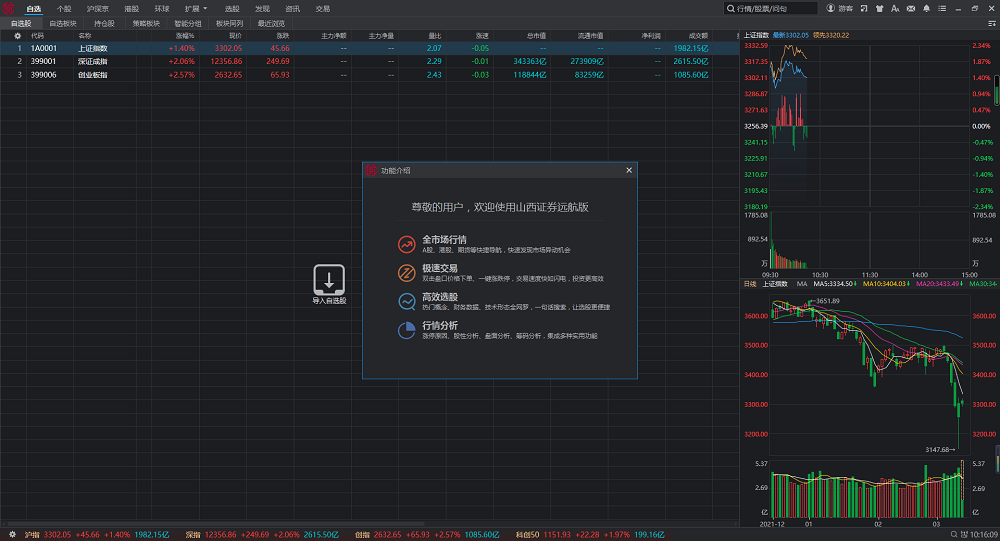Click the 高效选股 wave icon
The width and height of the screenshot is (1000, 541).
pos(406,301)
